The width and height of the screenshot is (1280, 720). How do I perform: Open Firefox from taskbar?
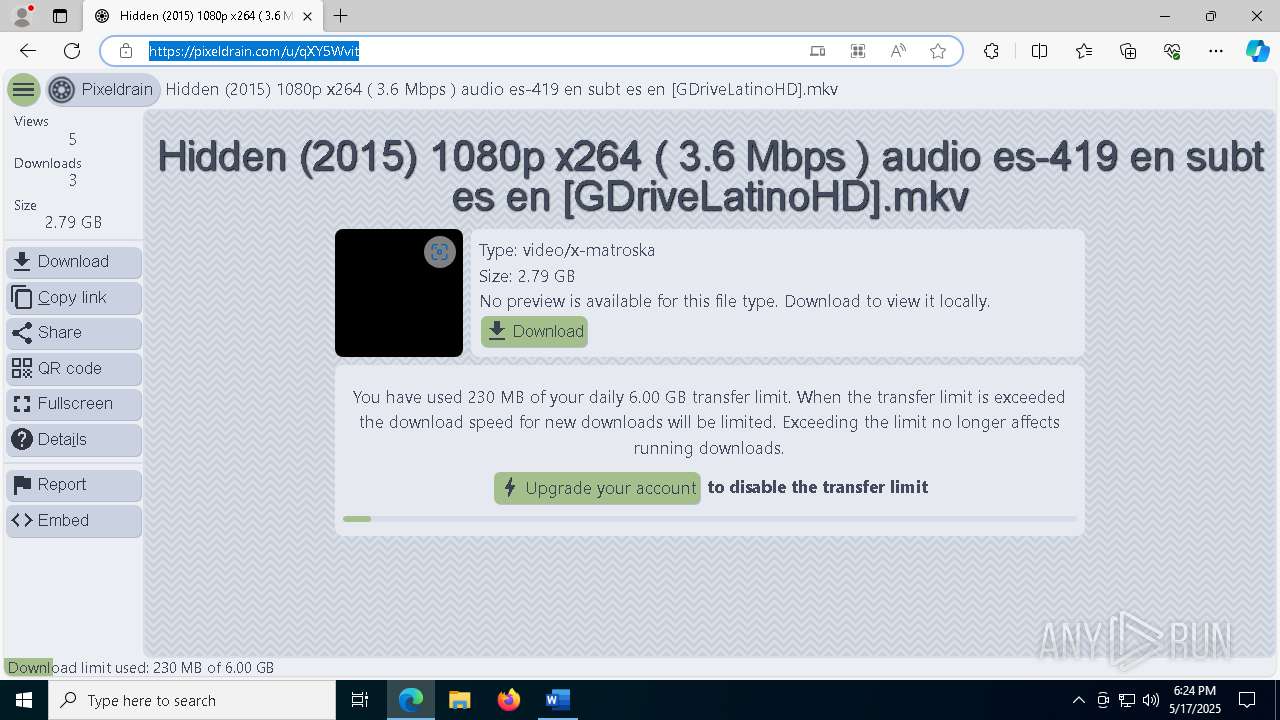click(508, 700)
